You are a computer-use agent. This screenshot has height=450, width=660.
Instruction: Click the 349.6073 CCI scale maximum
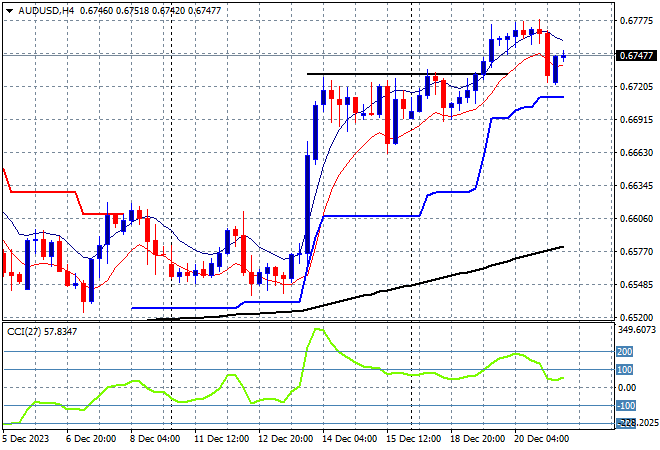pyautogui.click(x=636, y=330)
